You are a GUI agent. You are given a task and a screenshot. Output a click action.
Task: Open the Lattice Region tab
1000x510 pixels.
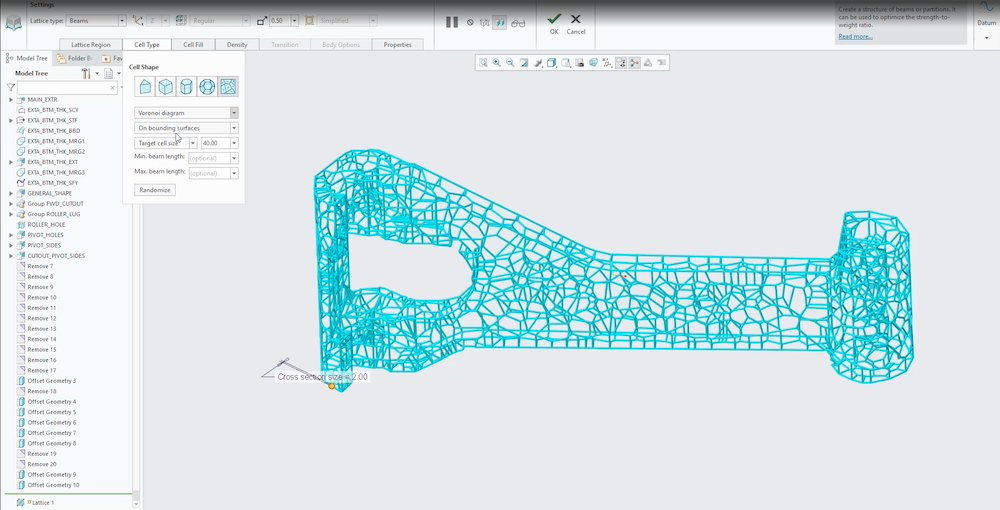(x=91, y=45)
